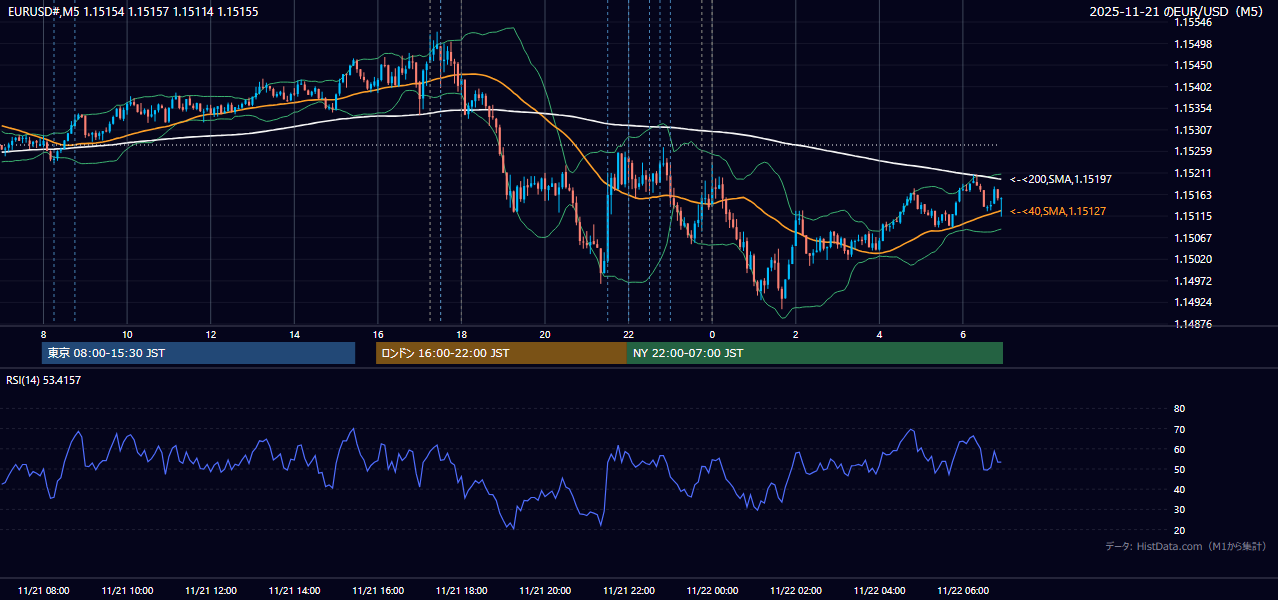
Task: Click hour label 14 under the price chart
Action: point(295,334)
